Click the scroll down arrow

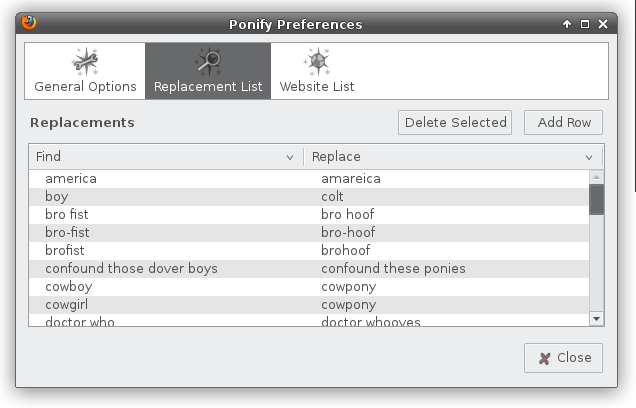tap(596, 318)
